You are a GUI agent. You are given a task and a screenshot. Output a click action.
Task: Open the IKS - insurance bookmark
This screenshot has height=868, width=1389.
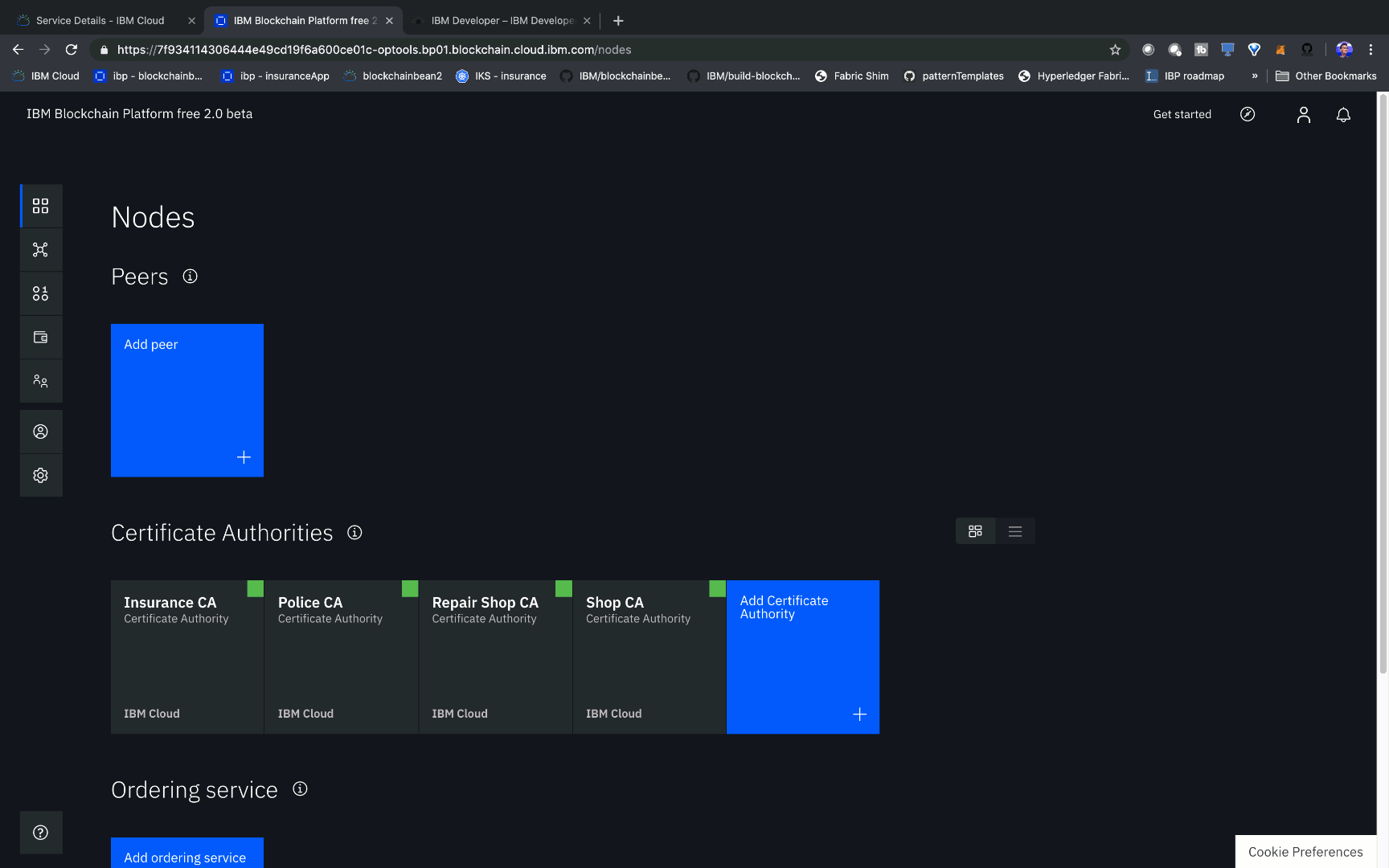pyautogui.click(x=501, y=76)
